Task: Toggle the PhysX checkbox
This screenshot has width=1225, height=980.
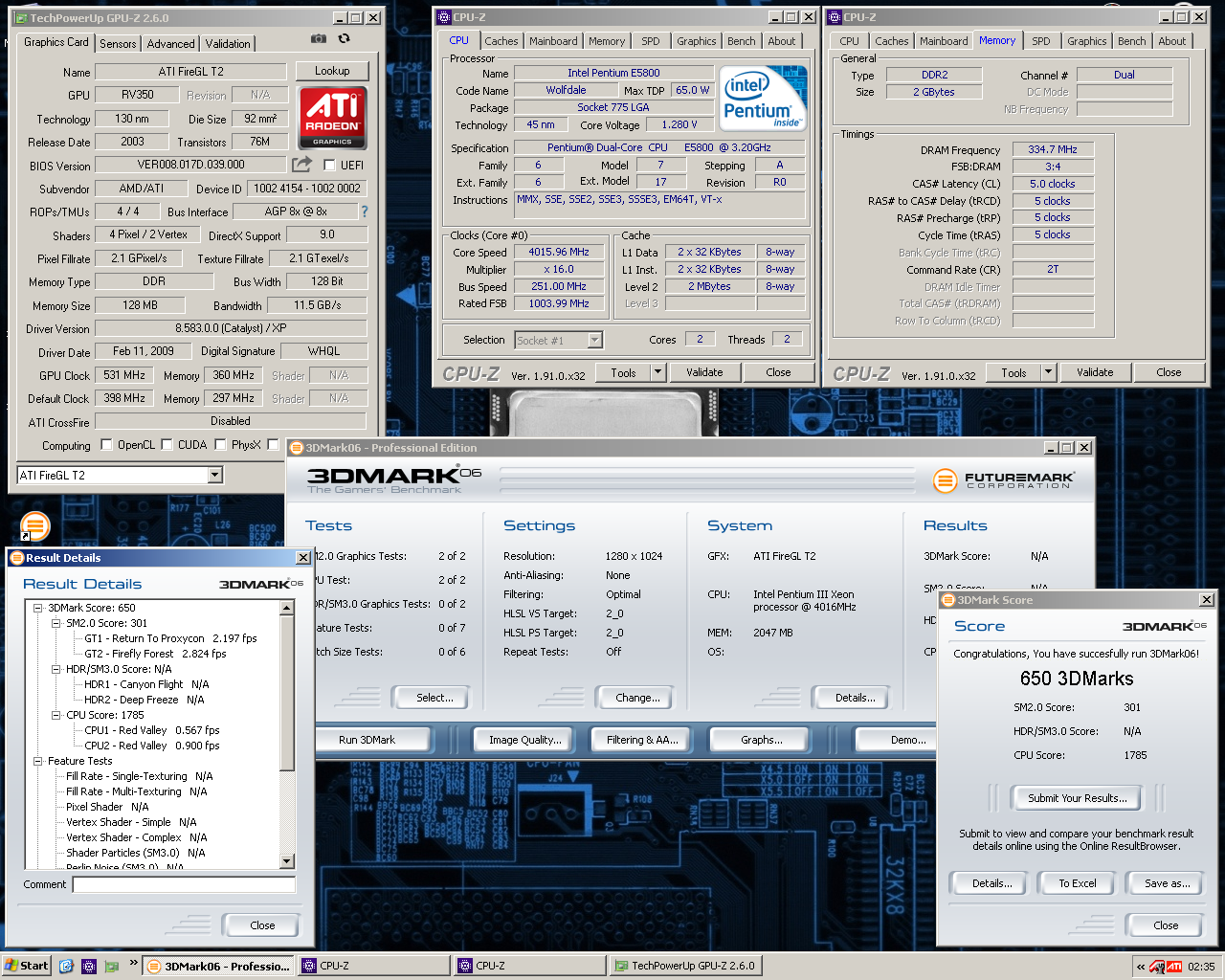Action: point(220,444)
